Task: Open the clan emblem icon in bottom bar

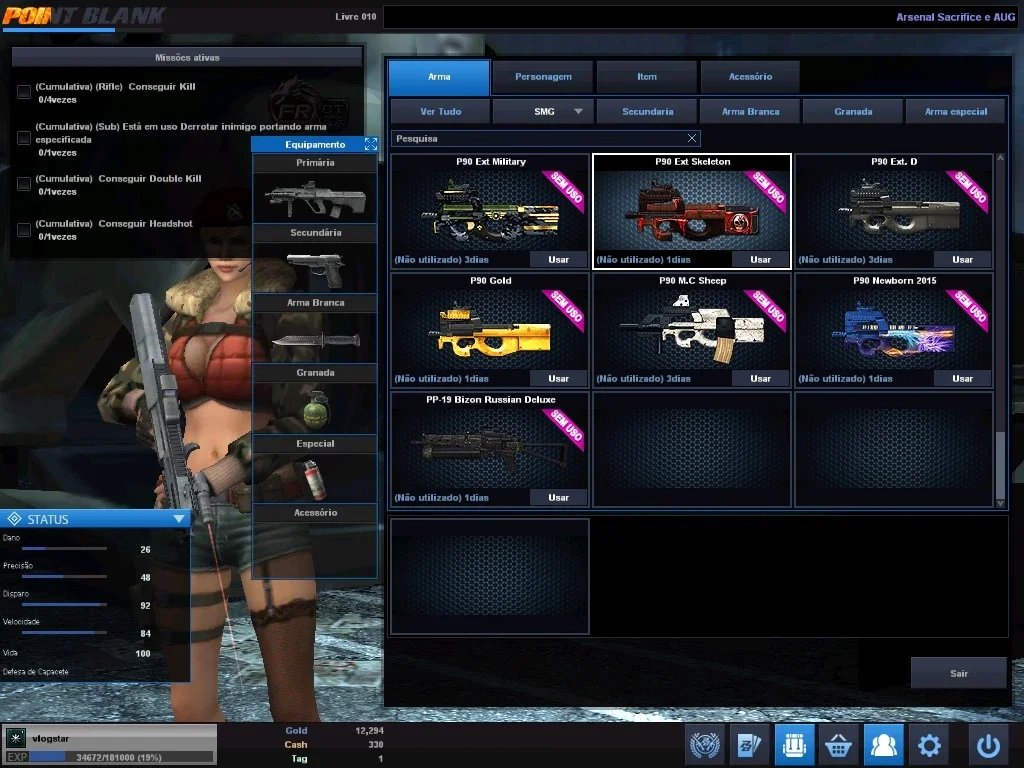Action: pyautogui.click(x=705, y=744)
